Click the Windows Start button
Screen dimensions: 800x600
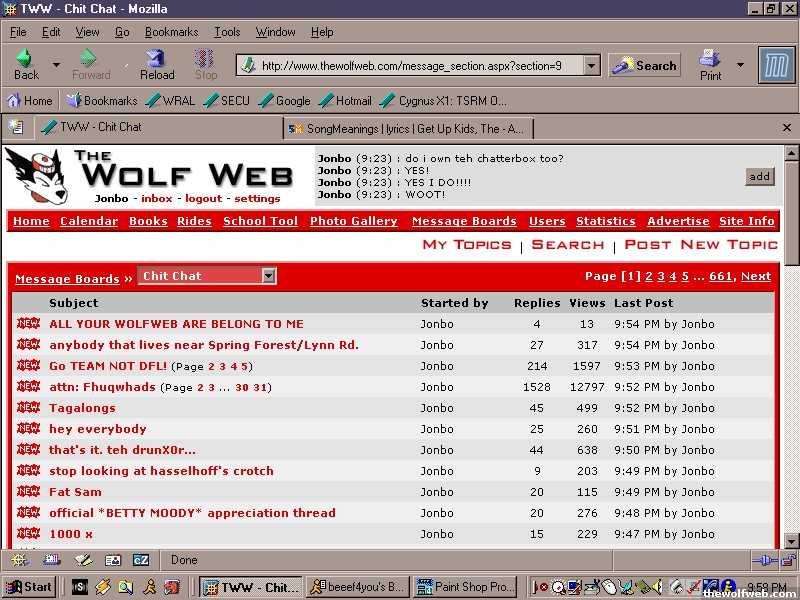click(29, 587)
